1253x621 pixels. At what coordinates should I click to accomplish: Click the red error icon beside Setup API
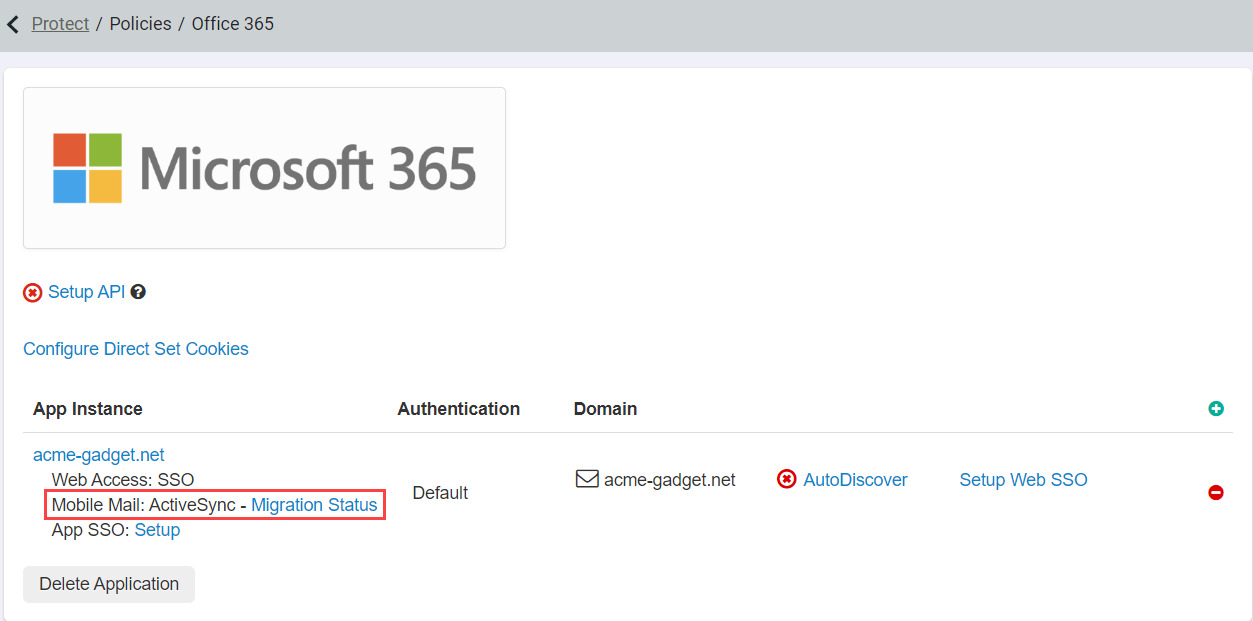point(33,293)
